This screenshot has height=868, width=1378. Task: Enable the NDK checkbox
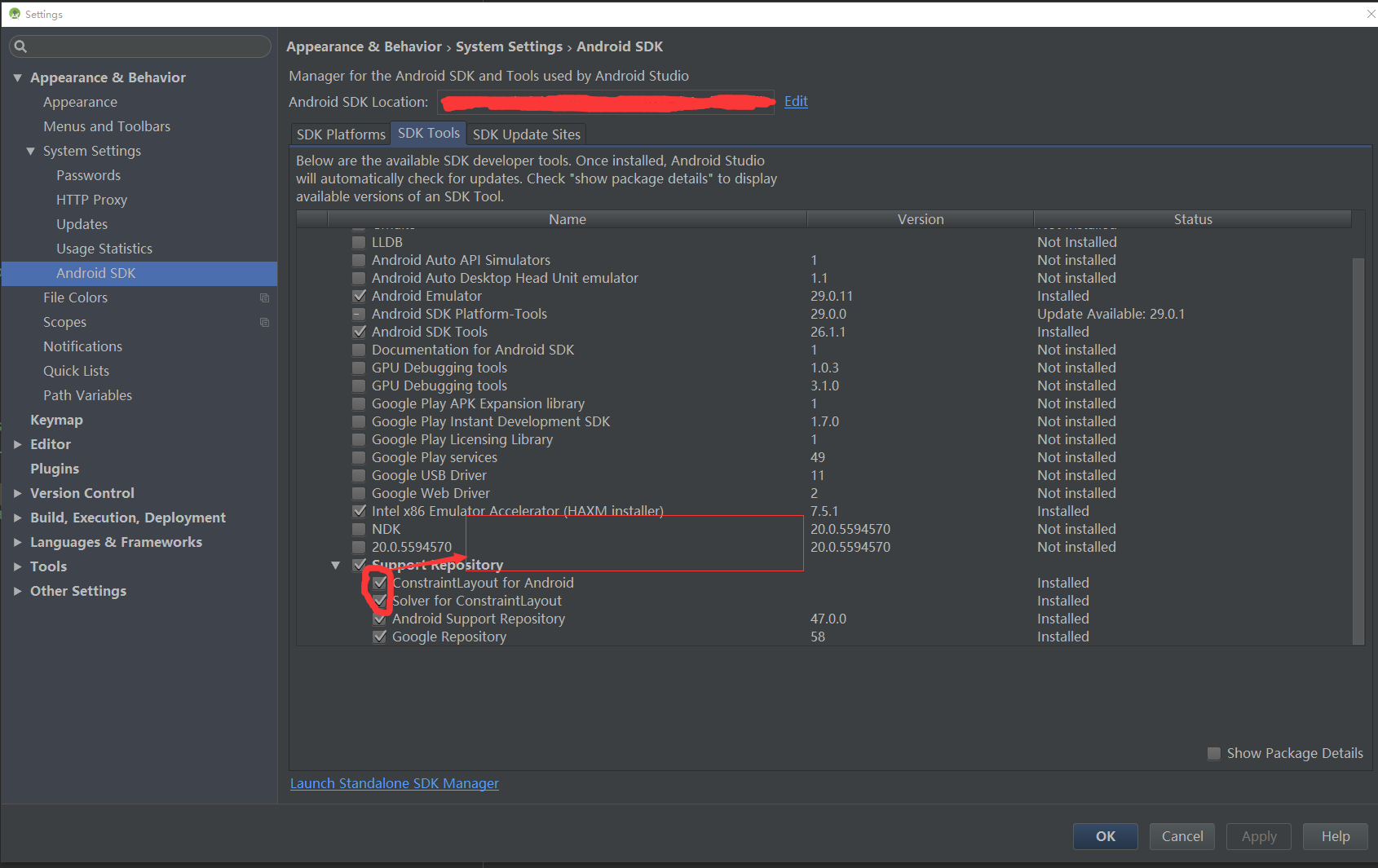click(x=359, y=529)
